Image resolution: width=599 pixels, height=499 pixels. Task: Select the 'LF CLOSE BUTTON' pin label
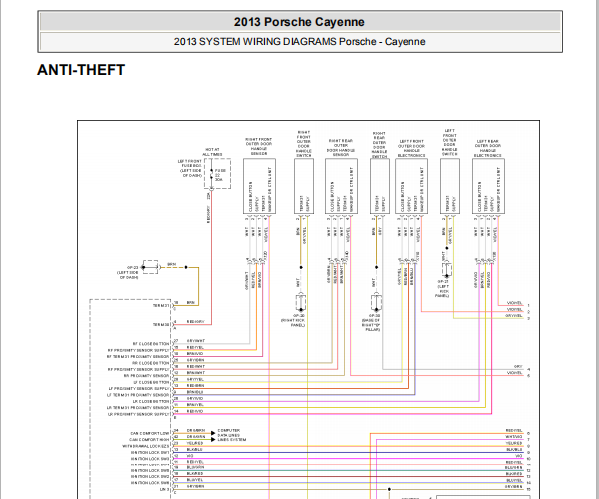tap(151, 382)
